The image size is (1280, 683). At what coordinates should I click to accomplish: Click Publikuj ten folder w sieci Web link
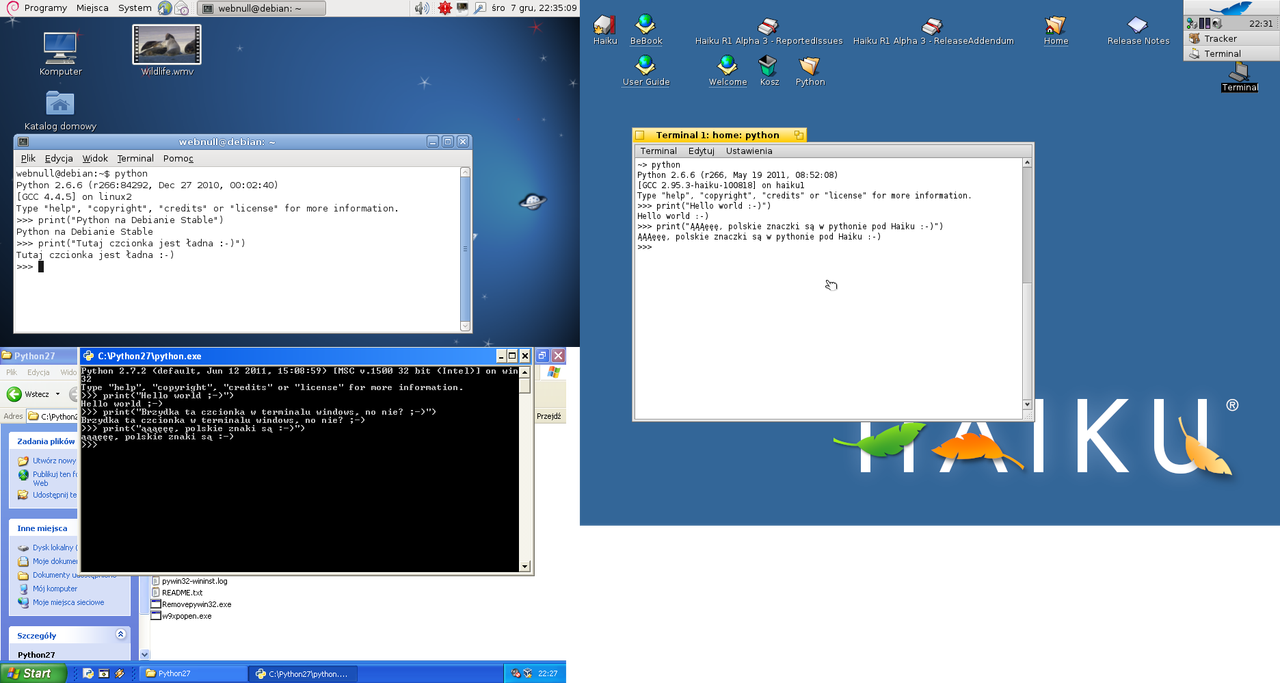click(x=48, y=478)
